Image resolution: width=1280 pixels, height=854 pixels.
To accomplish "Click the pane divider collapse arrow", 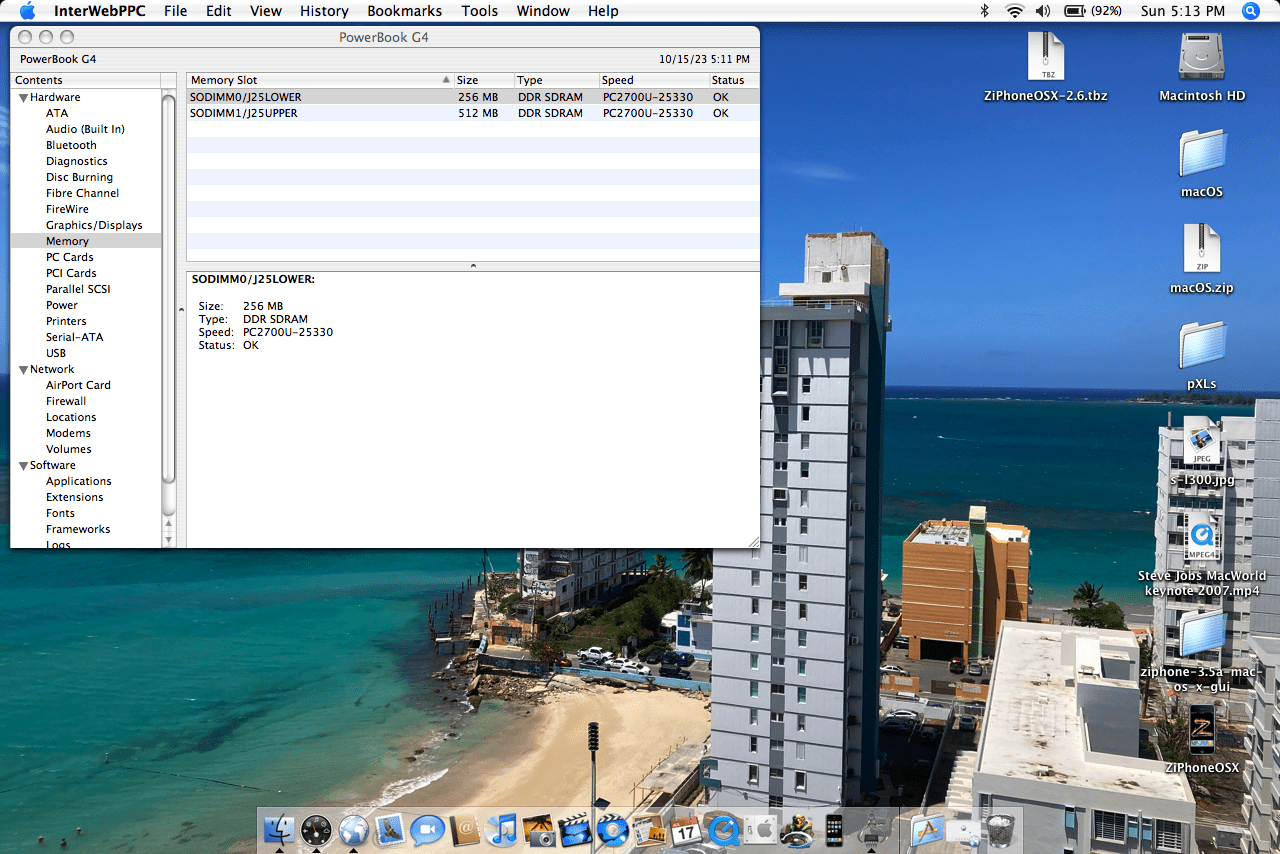I will pyautogui.click(x=473, y=266).
